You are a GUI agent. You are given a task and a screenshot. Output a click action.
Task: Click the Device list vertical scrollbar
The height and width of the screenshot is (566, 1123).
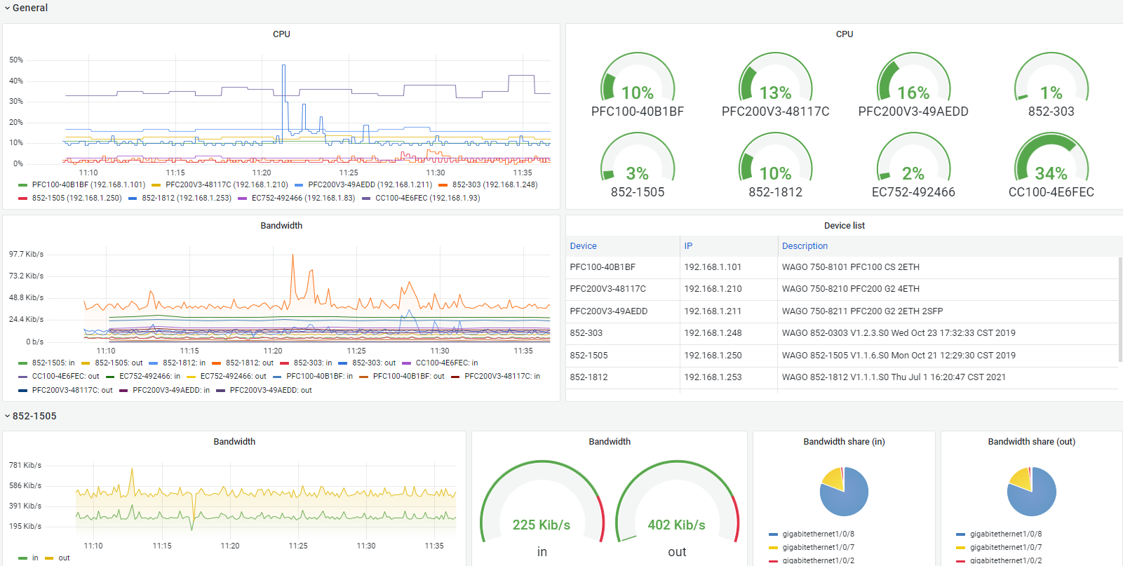coord(1120,310)
